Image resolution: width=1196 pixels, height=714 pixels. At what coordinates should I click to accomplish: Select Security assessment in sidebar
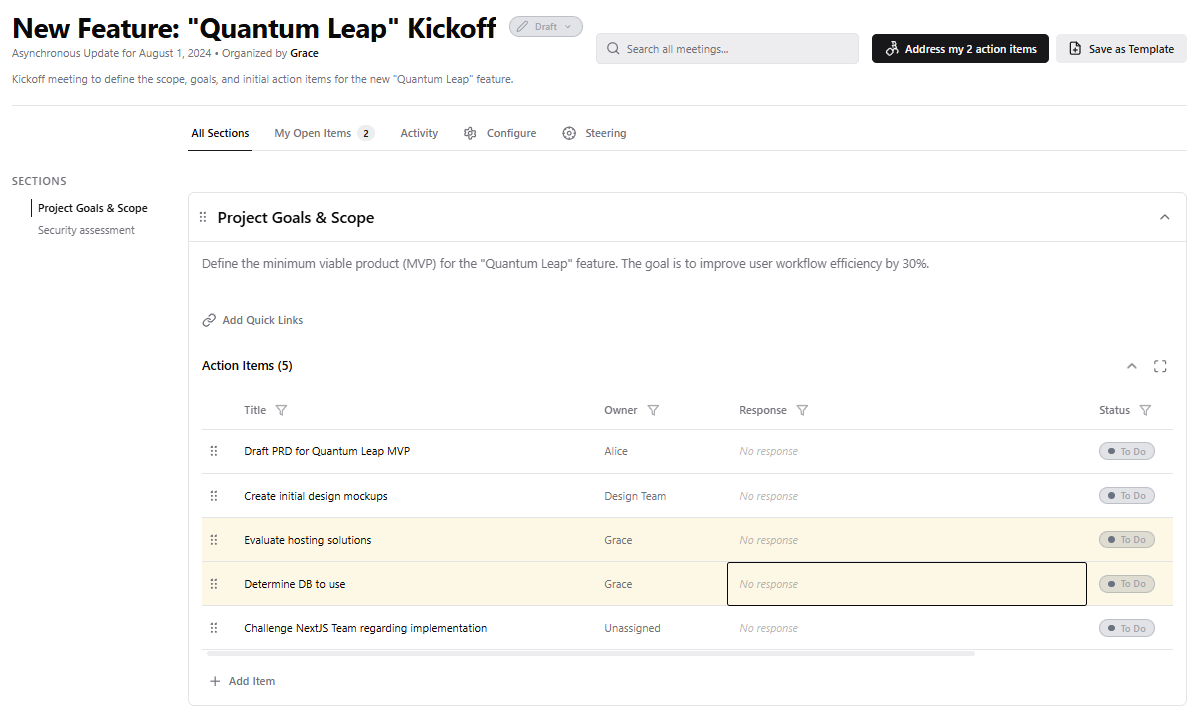(x=86, y=230)
